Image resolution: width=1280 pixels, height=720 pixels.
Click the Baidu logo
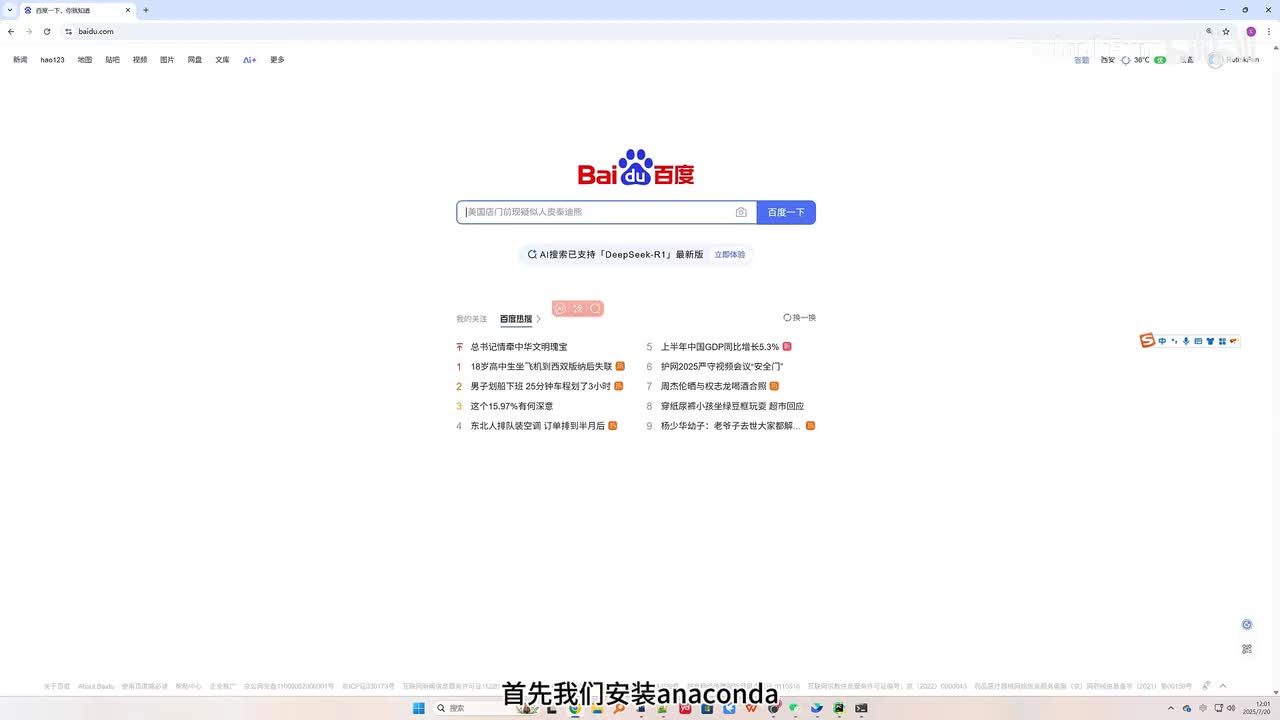(636, 169)
